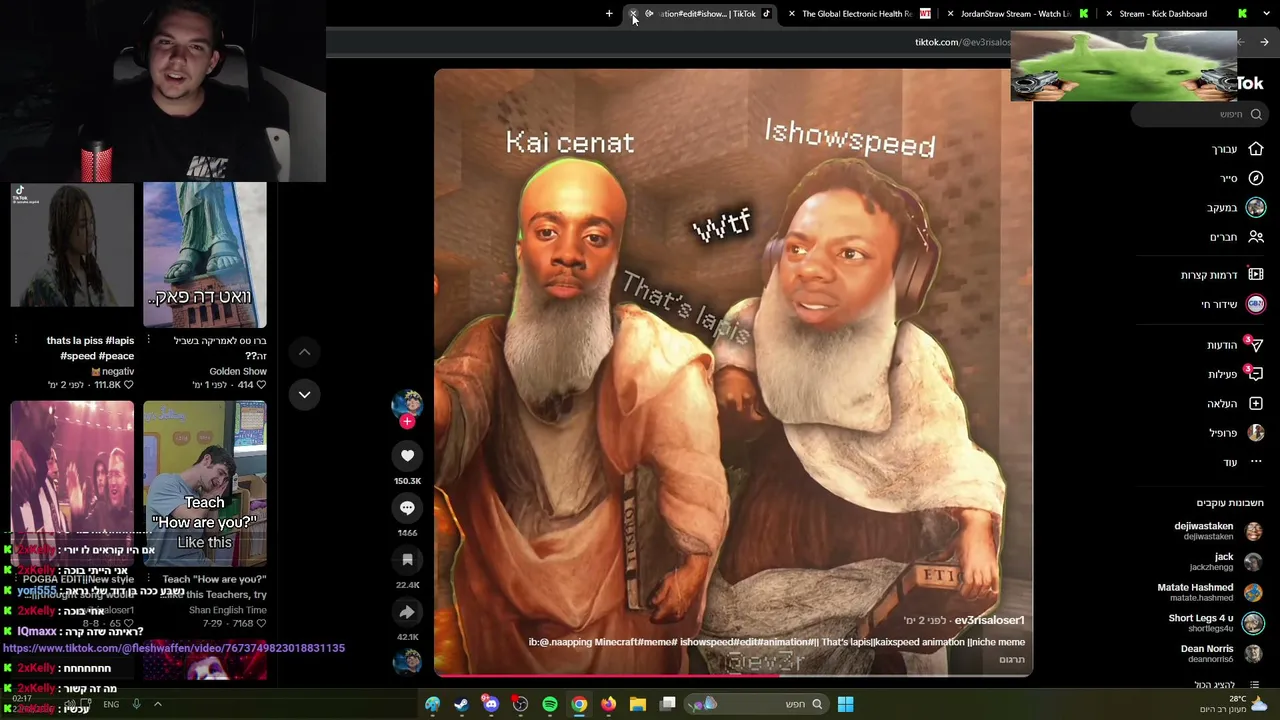The image size is (1280, 720).
Task: Open Discord from the taskbar
Action: (x=490, y=704)
